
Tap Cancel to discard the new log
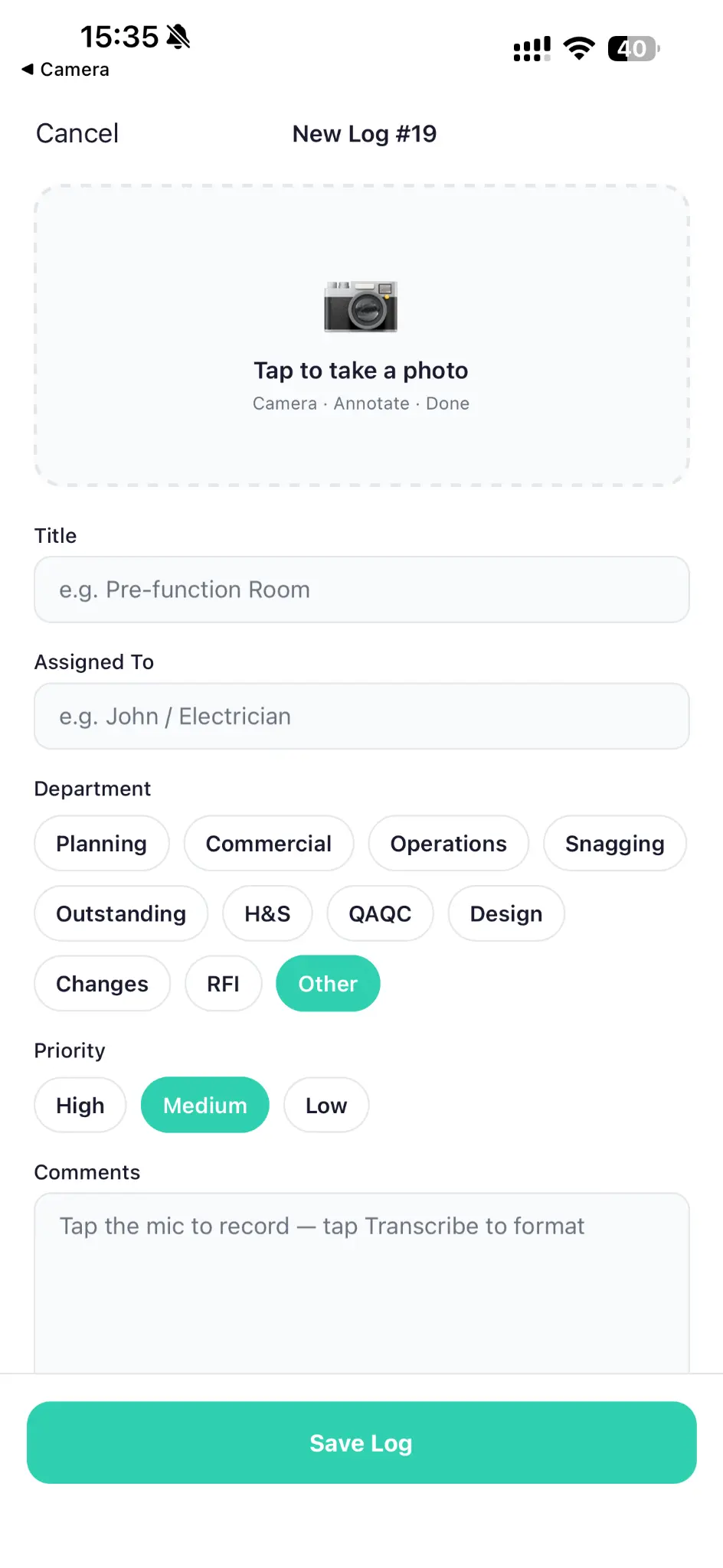pyautogui.click(x=77, y=133)
